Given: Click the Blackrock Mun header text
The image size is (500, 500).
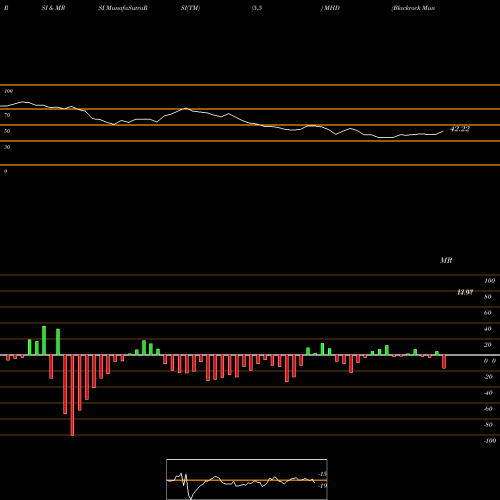Looking at the screenshot, I should point(414,8).
